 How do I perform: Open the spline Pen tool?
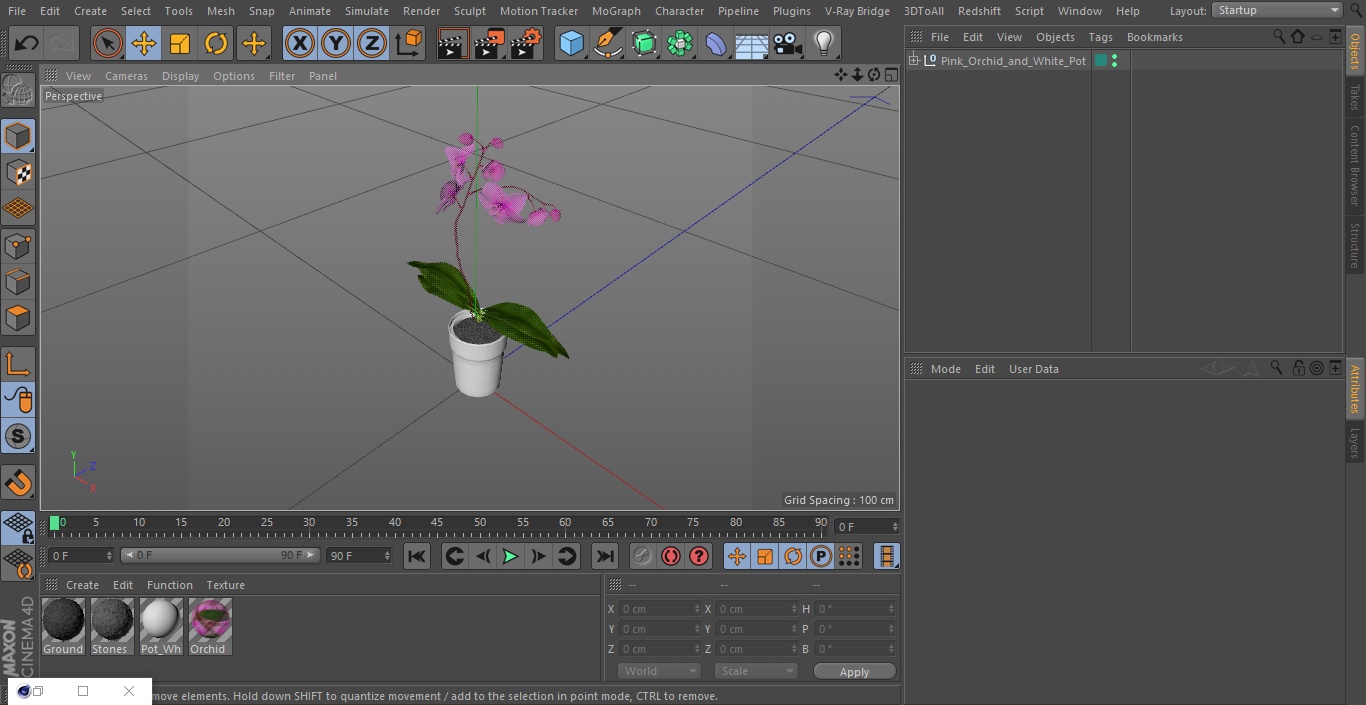pyautogui.click(x=608, y=43)
